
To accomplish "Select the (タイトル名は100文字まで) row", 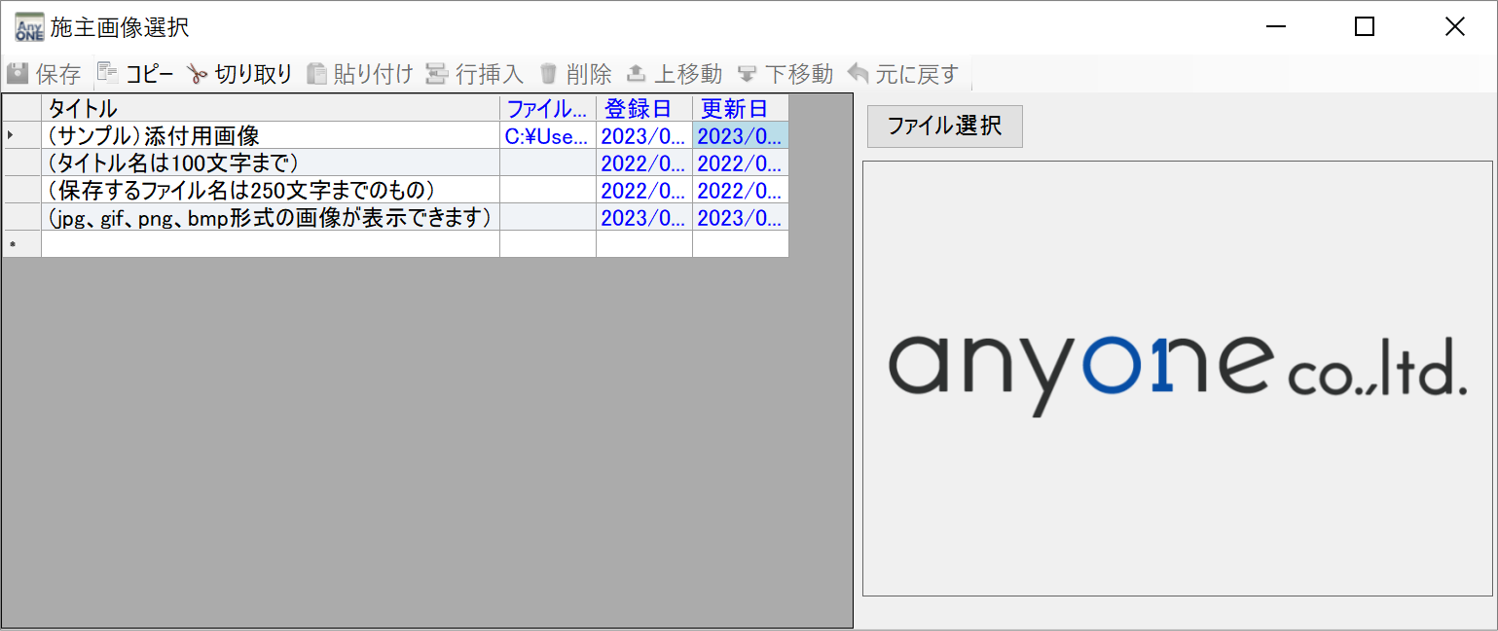I will pos(270,163).
